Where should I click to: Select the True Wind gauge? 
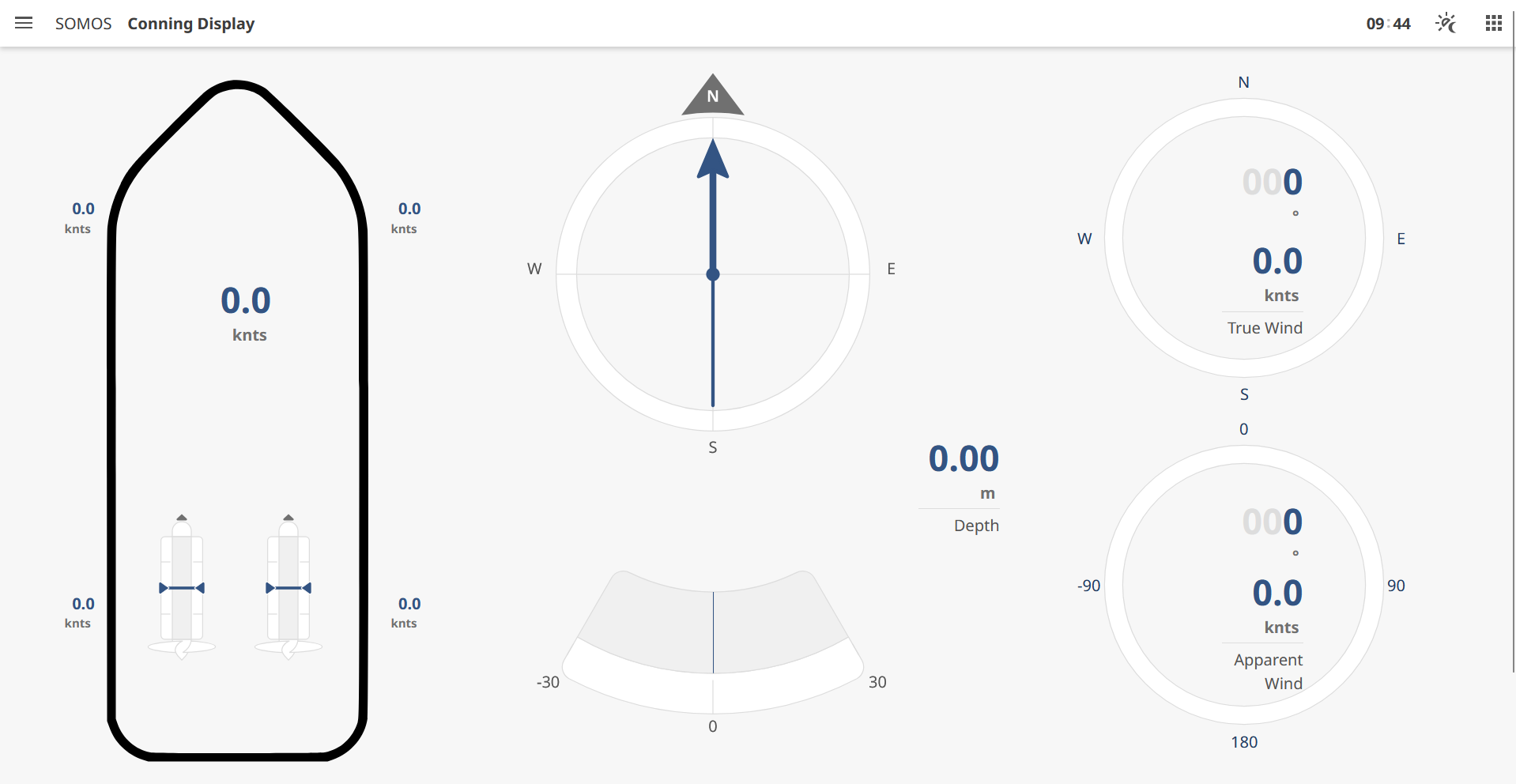click(x=1243, y=238)
